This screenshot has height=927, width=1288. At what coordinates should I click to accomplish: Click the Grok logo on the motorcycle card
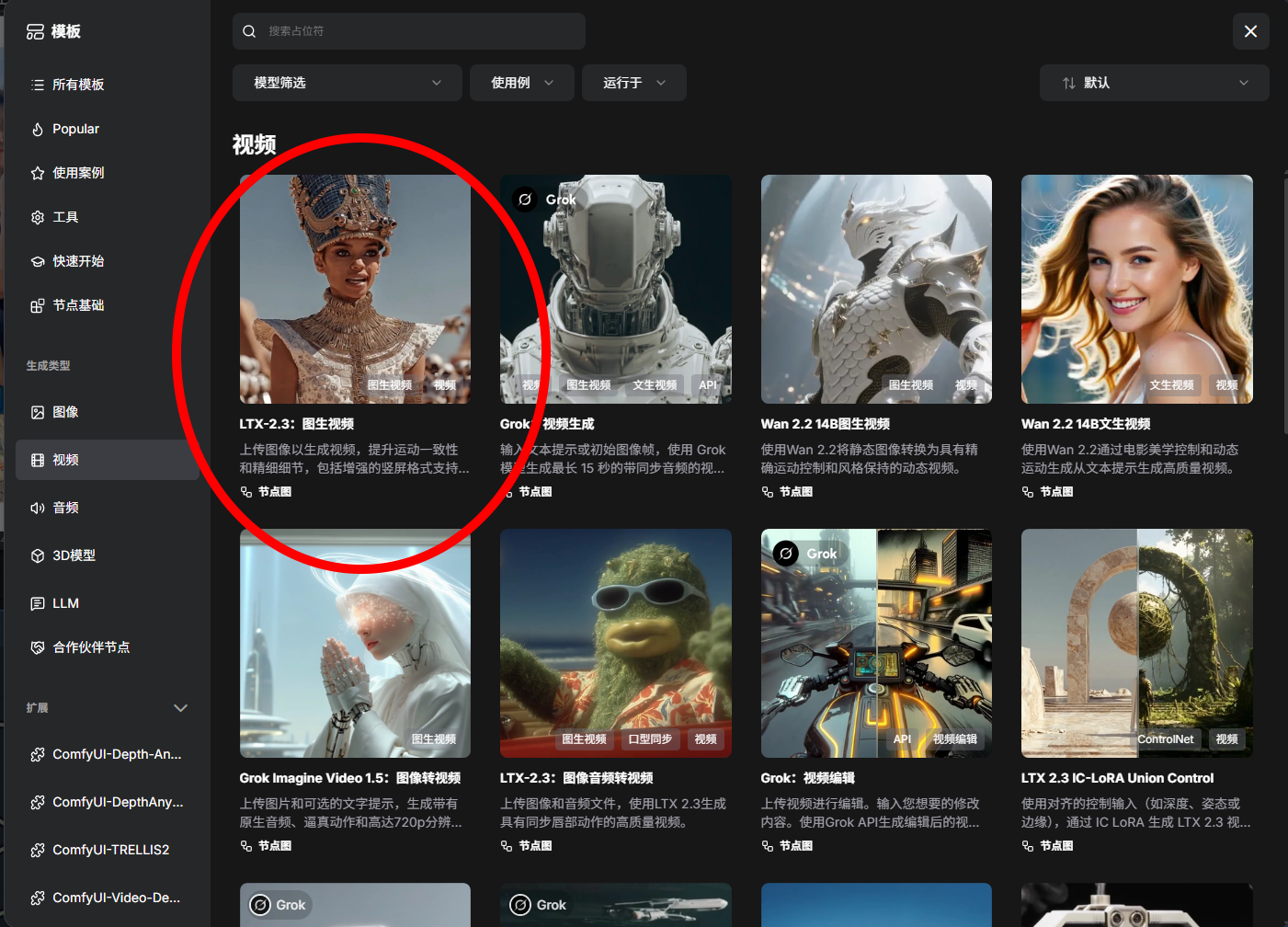785,553
